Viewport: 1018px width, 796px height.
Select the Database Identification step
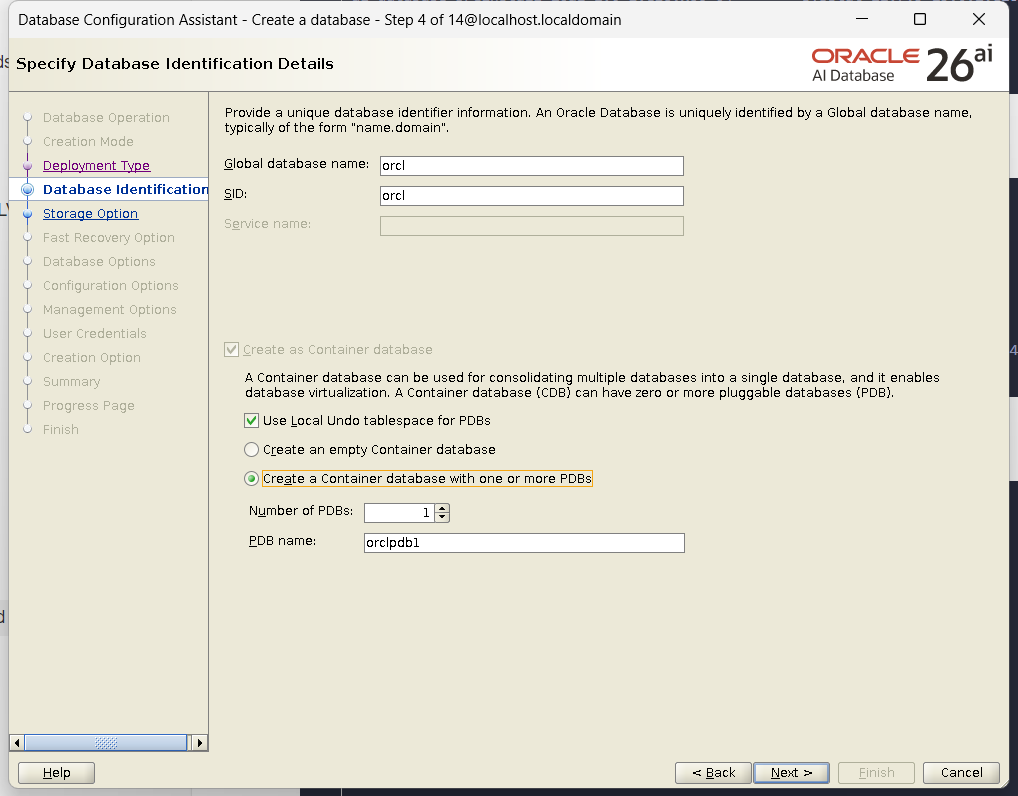pos(125,190)
